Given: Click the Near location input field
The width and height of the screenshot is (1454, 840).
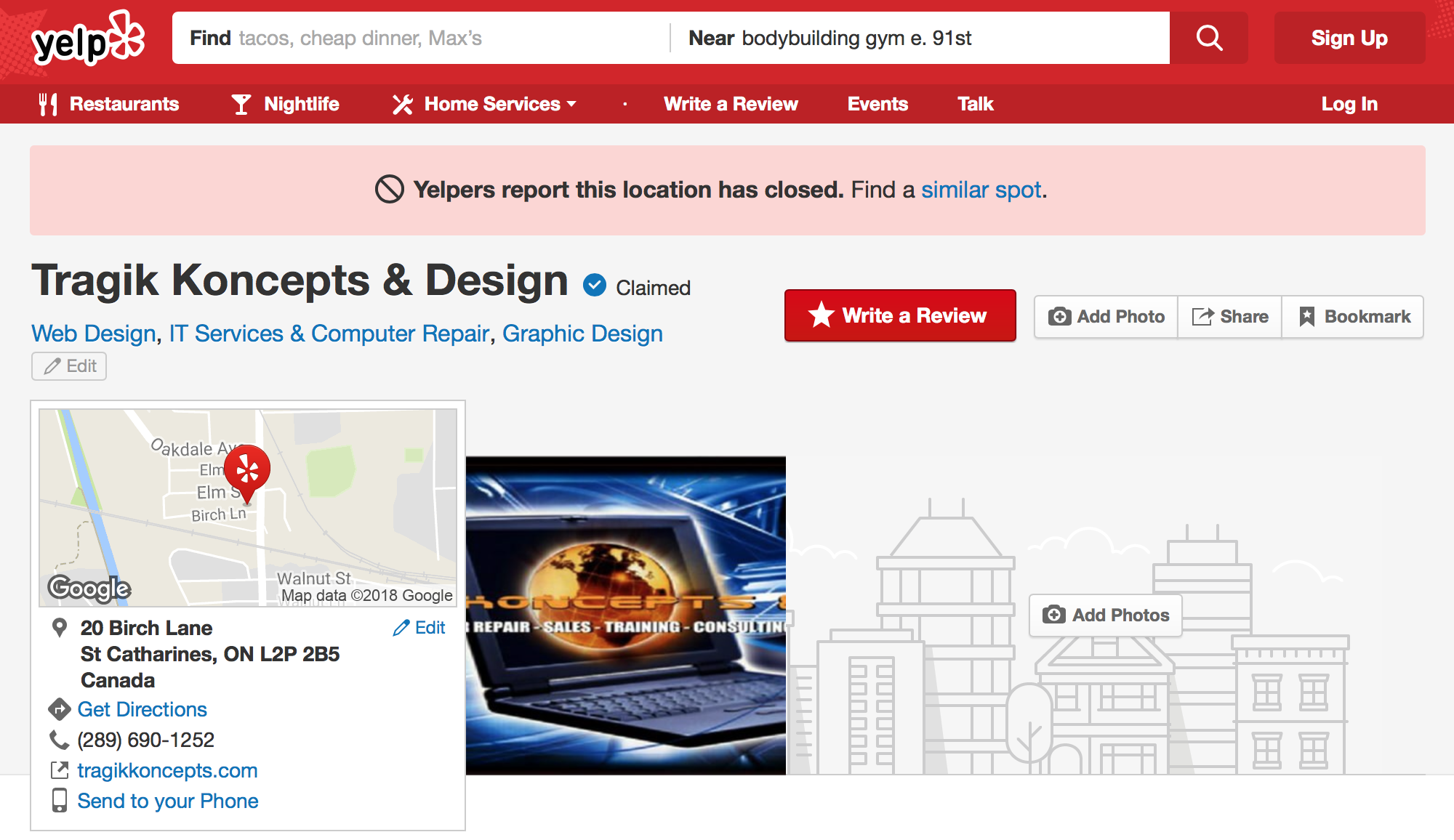Looking at the screenshot, I should point(920,38).
